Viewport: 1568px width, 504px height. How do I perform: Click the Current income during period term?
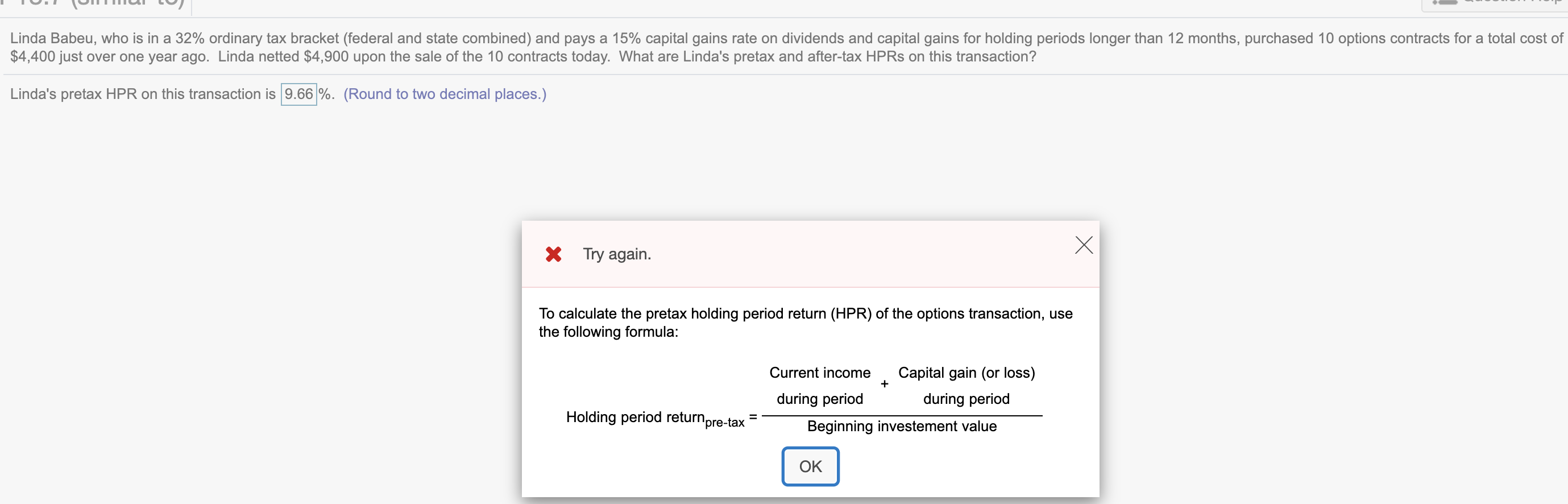coord(819,385)
